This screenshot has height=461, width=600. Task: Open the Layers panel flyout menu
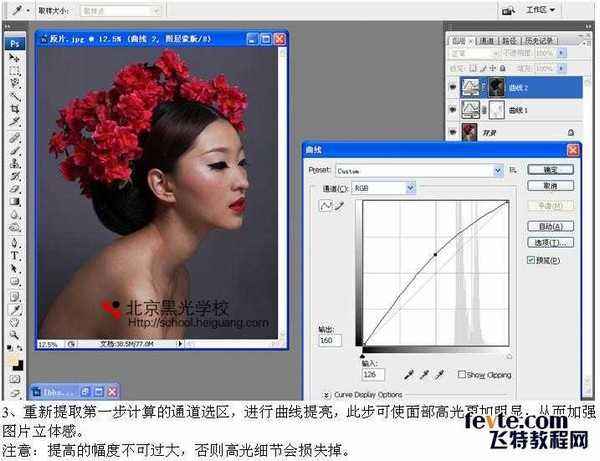click(589, 43)
